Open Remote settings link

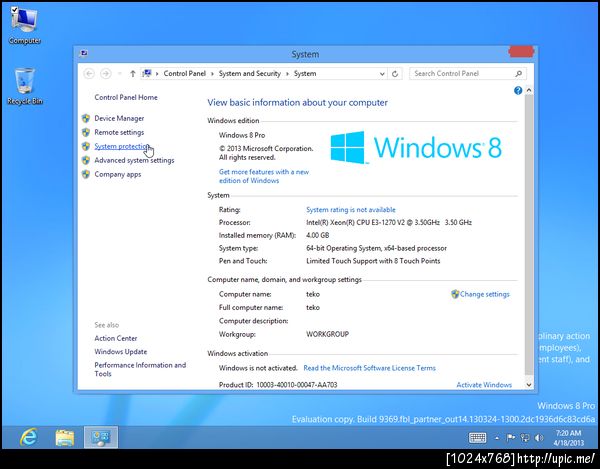pos(119,132)
